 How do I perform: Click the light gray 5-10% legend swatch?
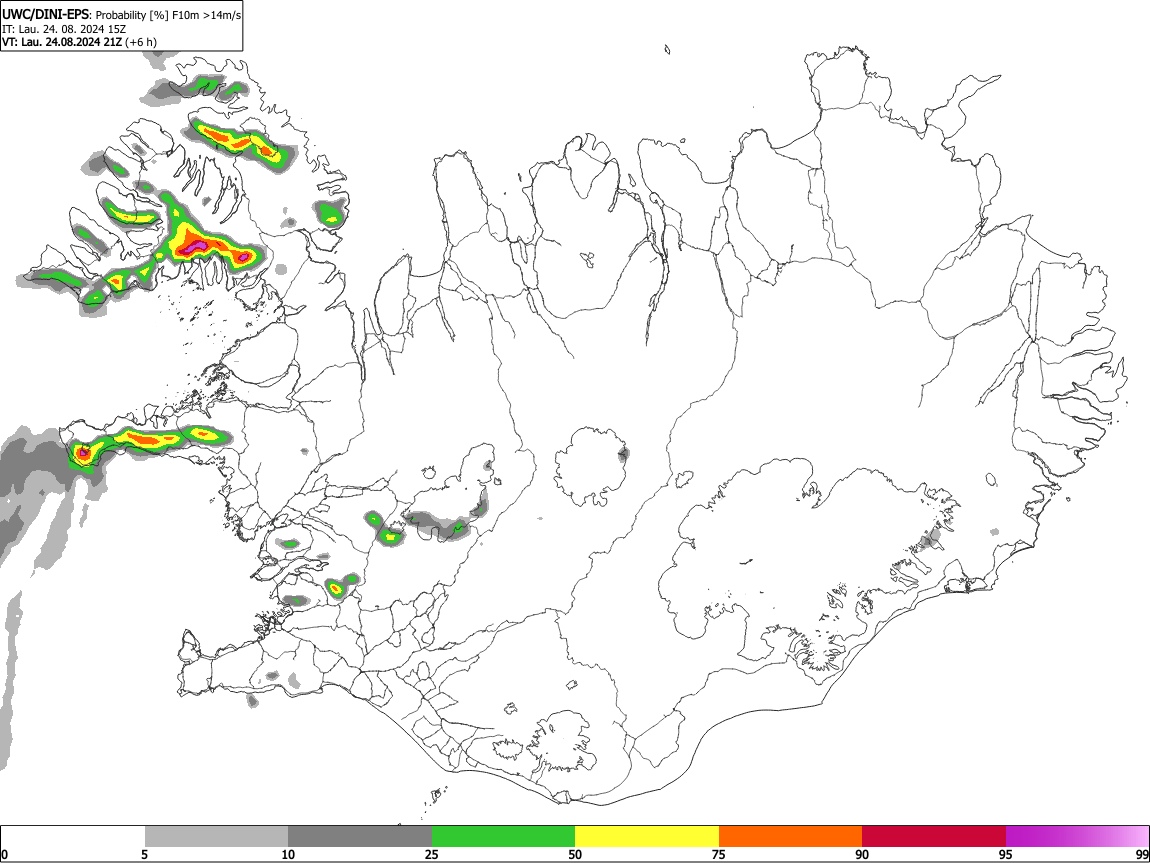pos(216,836)
